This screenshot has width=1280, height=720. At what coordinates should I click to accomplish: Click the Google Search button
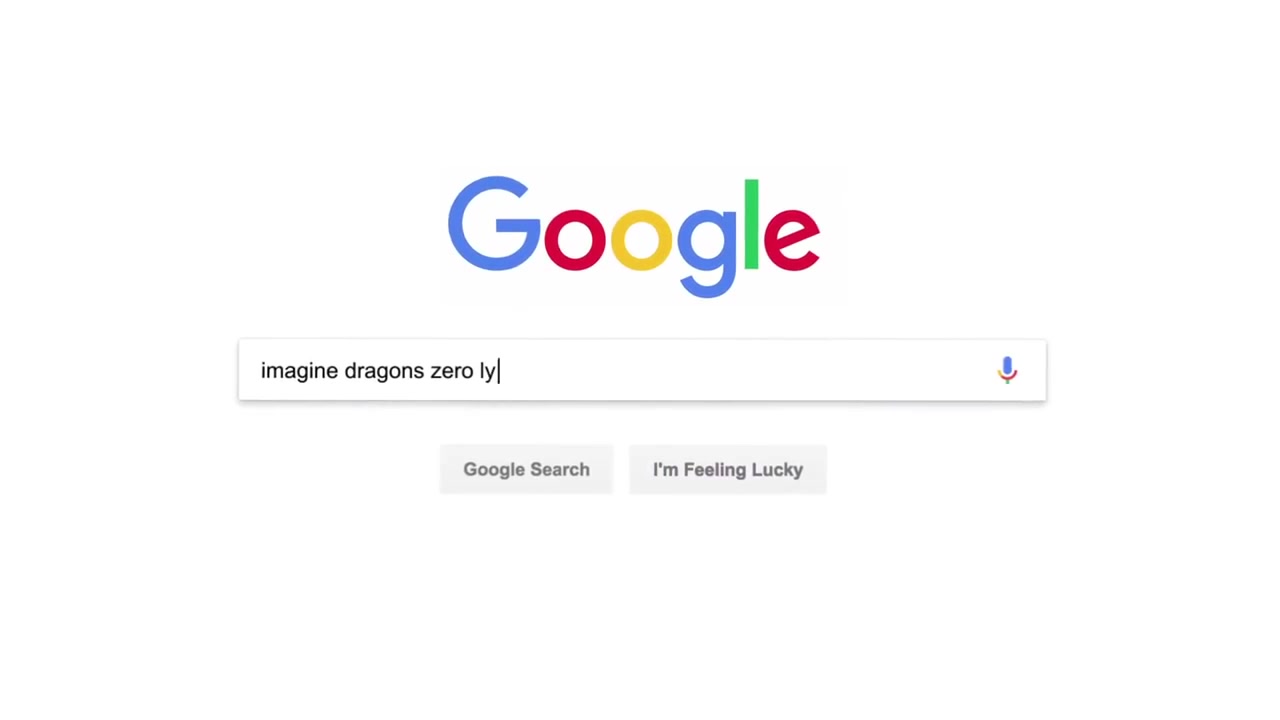click(x=526, y=469)
